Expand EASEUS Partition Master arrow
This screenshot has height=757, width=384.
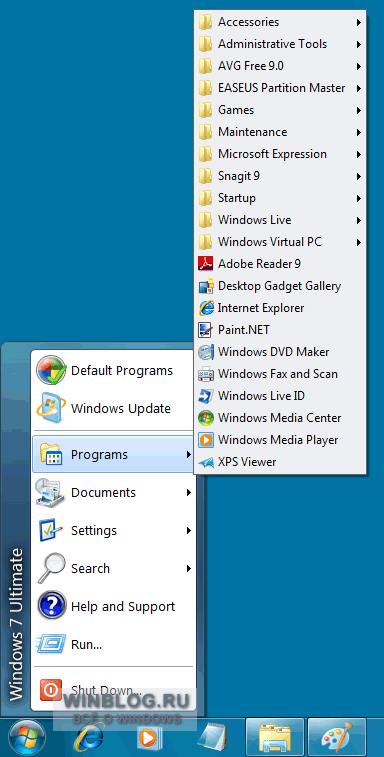click(359, 88)
